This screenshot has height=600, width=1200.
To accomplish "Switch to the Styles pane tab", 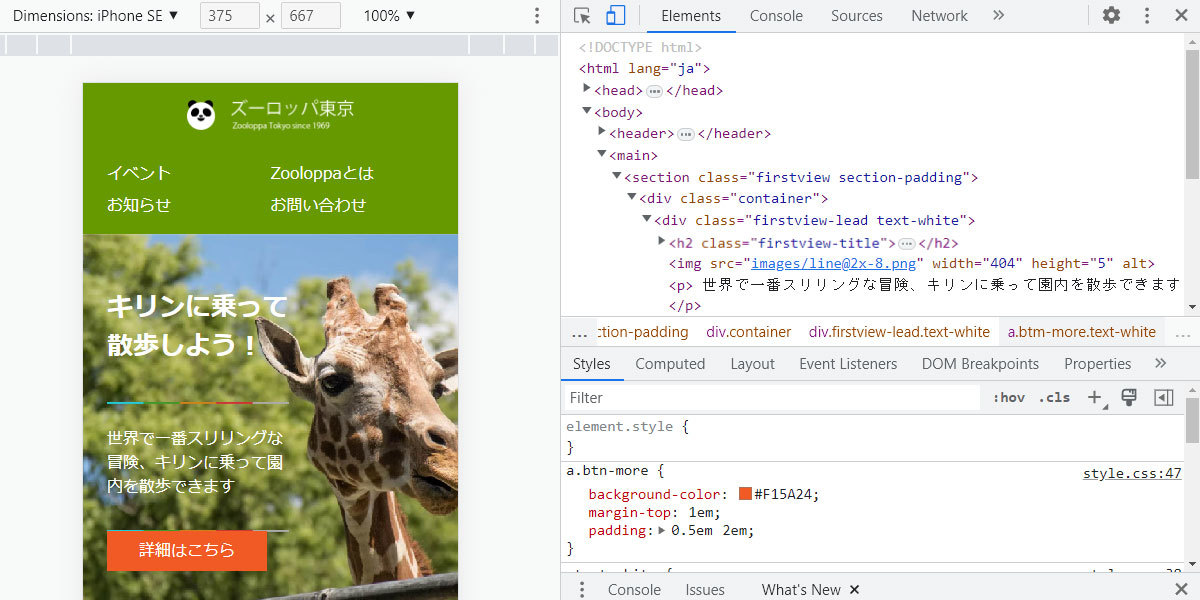I will 592,364.
